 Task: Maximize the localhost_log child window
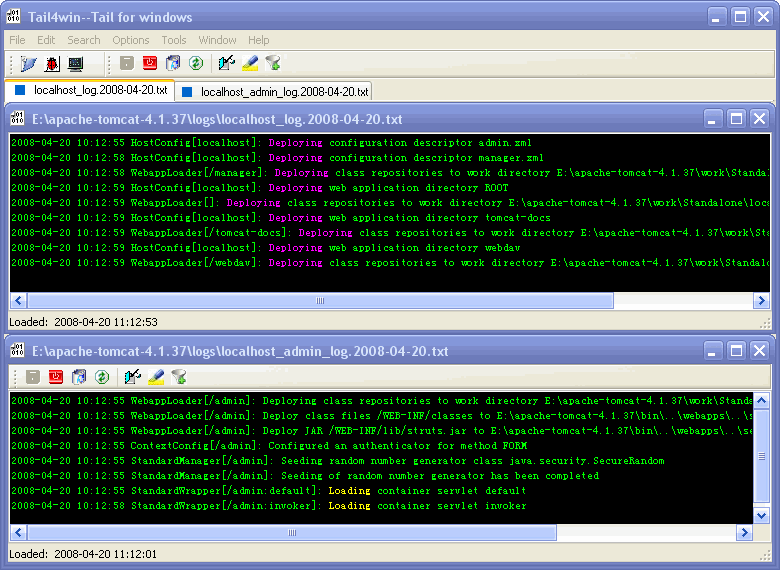click(x=736, y=118)
